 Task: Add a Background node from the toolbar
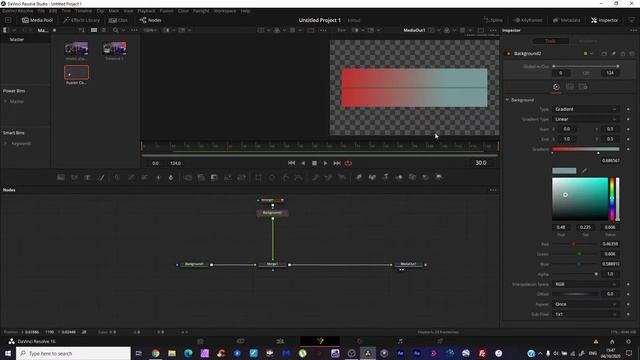61,177
